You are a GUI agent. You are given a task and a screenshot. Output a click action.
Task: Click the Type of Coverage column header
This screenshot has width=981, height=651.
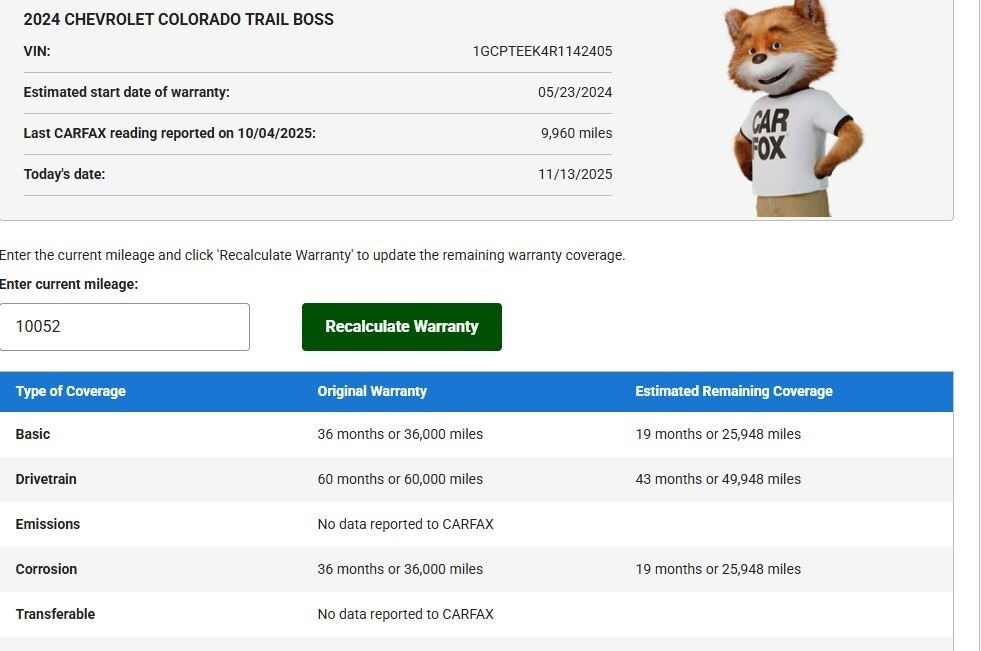70,391
